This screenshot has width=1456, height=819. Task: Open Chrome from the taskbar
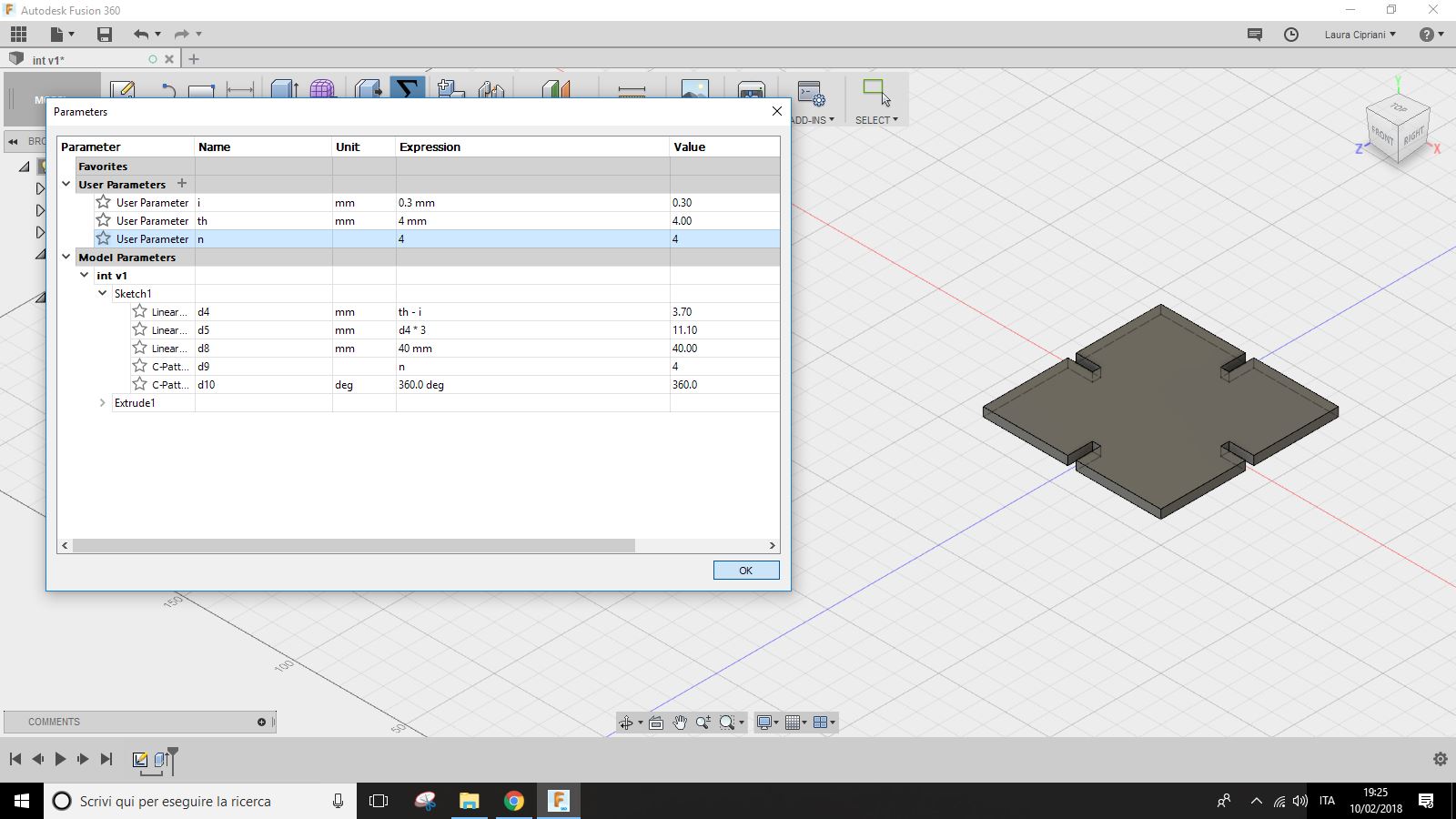pyautogui.click(x=514, y=801)
